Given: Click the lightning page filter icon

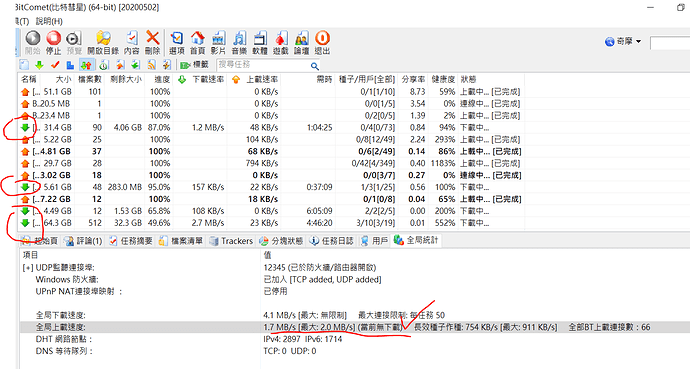Looking at the screenshot, I should coord(167,65).
